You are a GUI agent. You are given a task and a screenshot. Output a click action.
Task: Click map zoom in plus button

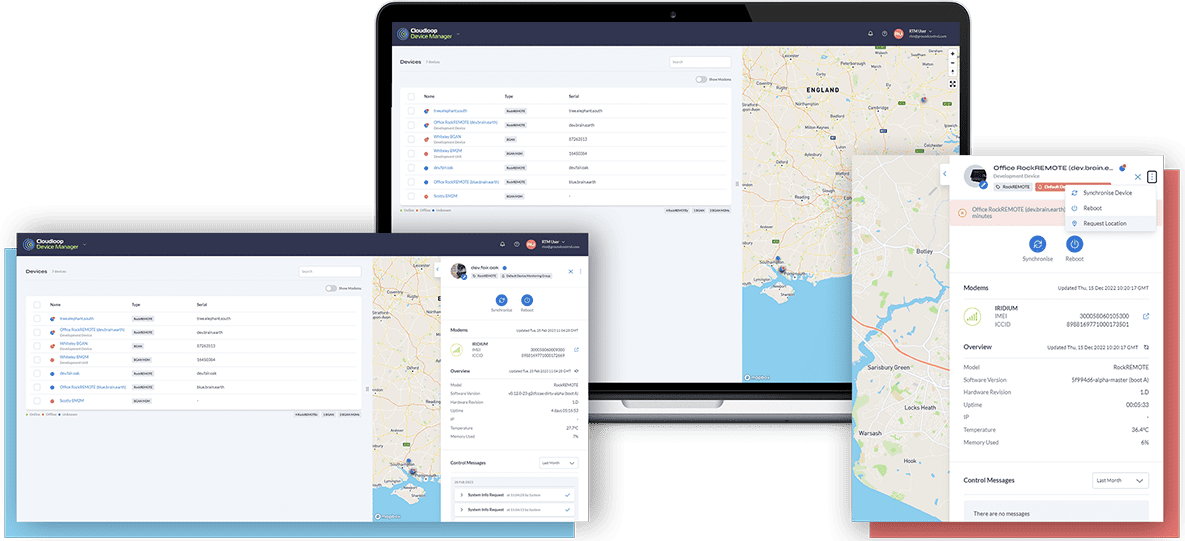[952, 54]
